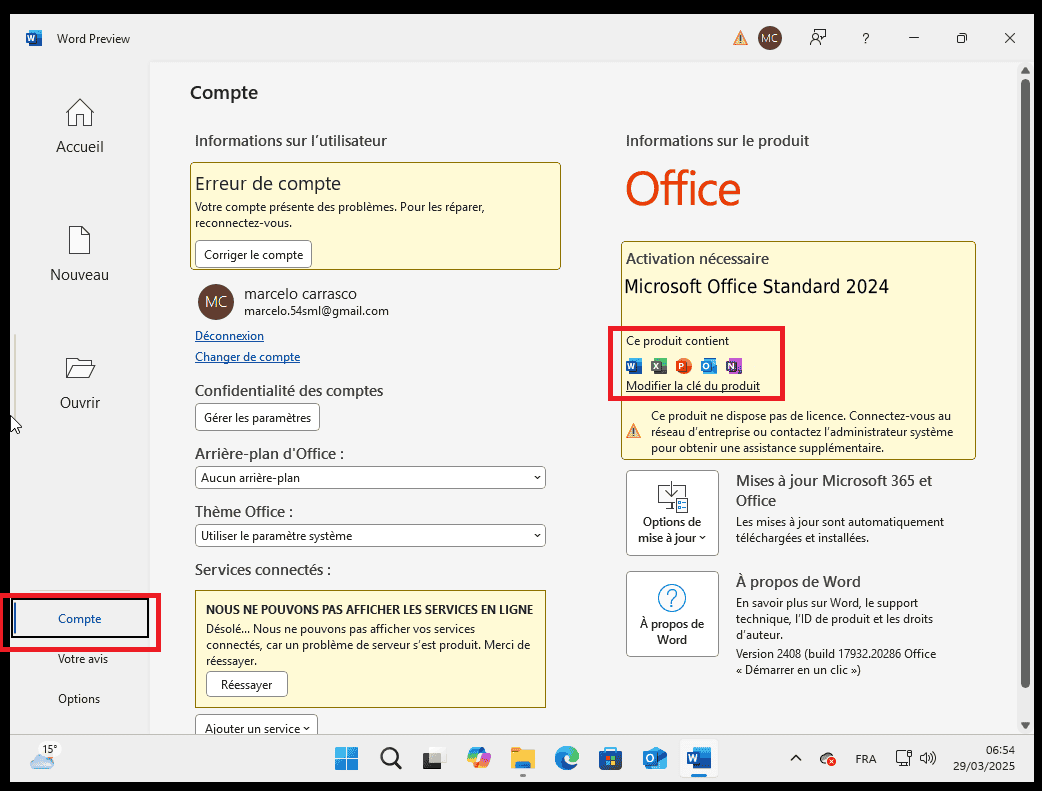
Task: Select Options in the sidebar
Action: pos(79,699)
